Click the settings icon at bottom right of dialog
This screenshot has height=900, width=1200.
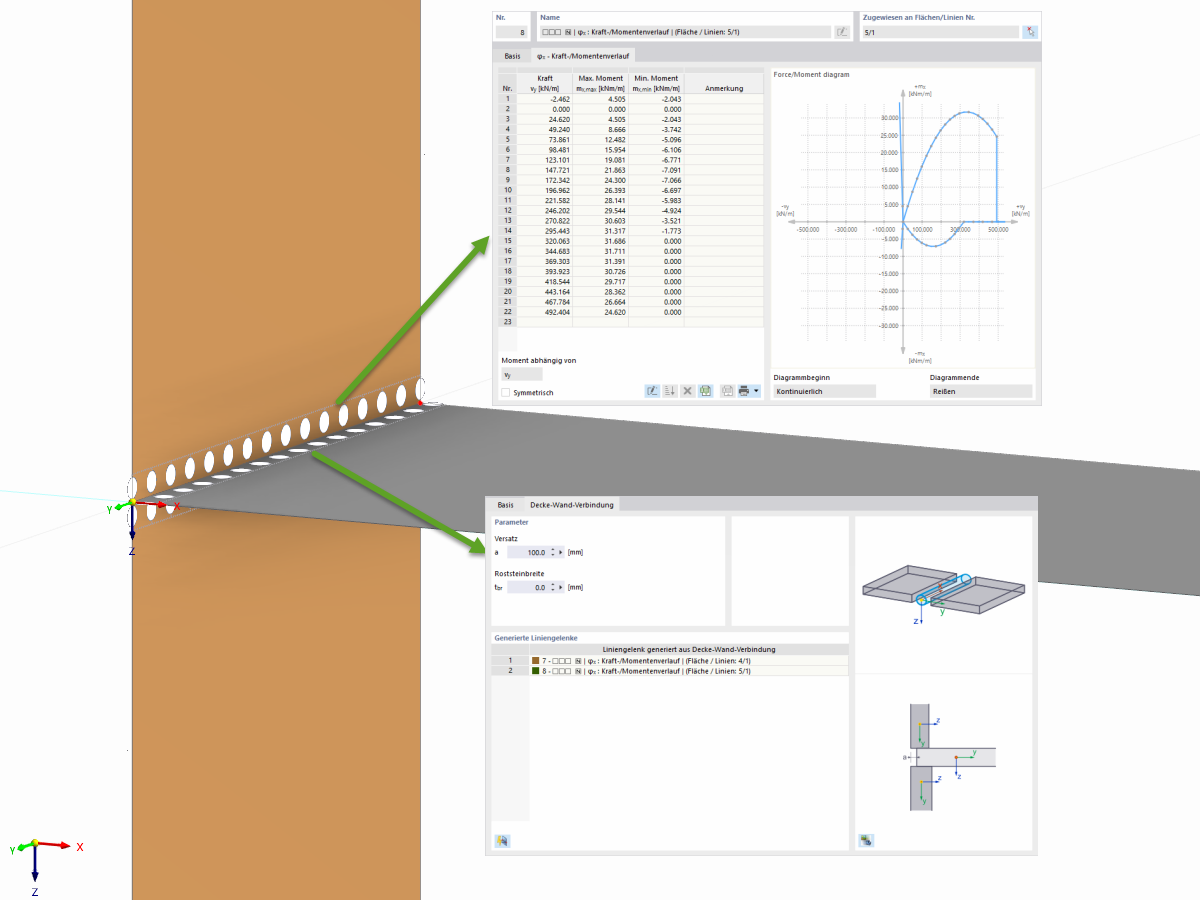(865, 840)
